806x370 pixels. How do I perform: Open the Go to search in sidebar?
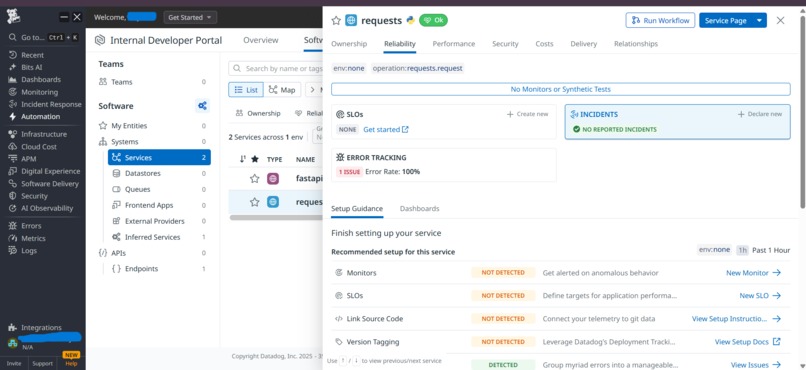pos(43,38)
